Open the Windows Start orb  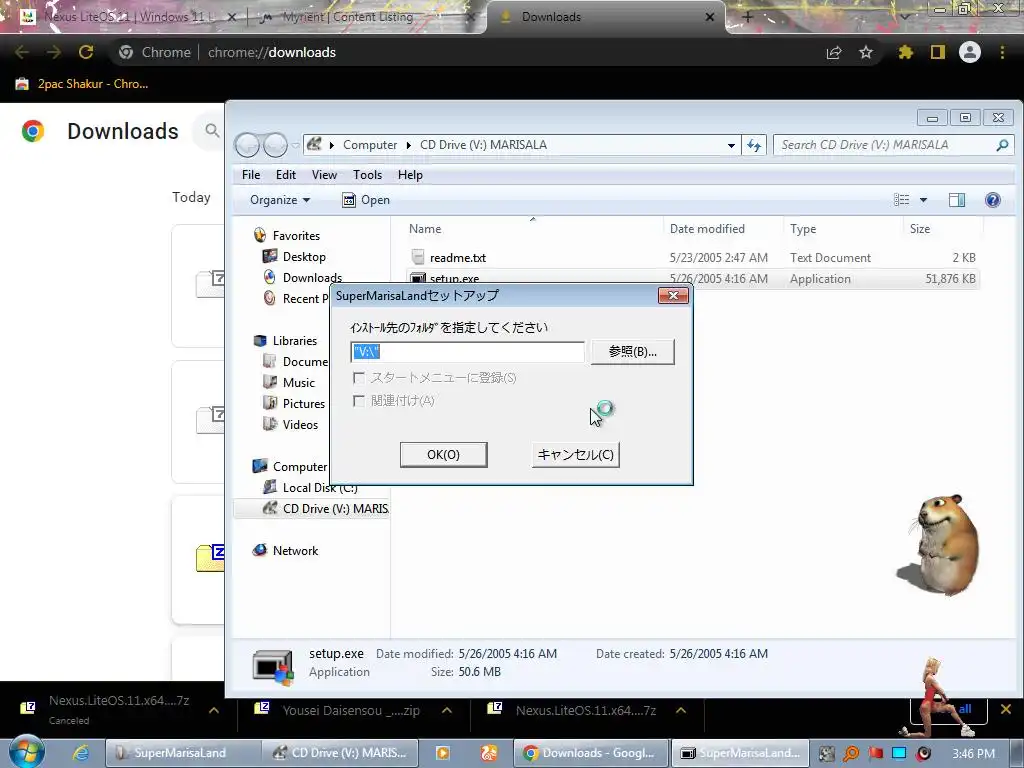coord(27,752)
